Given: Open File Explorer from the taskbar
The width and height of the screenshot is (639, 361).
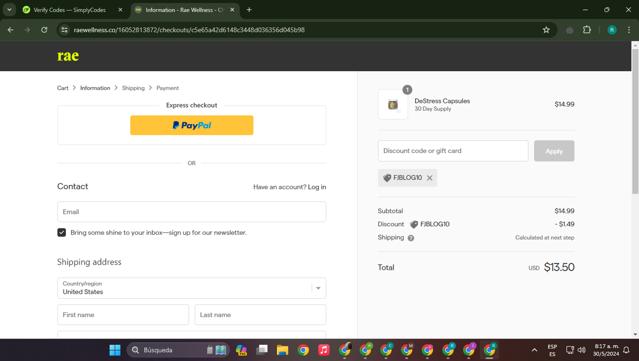Looking at the screenshot, I should click(x=282, y=350).
